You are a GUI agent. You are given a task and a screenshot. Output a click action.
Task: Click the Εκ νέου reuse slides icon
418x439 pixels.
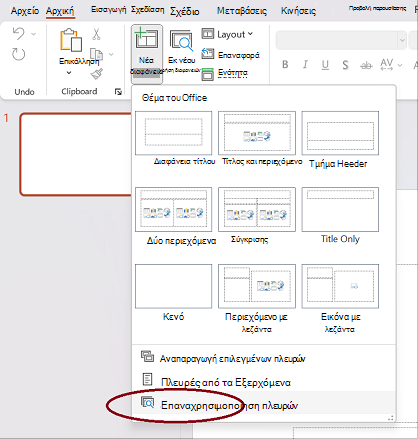point(181,41)
